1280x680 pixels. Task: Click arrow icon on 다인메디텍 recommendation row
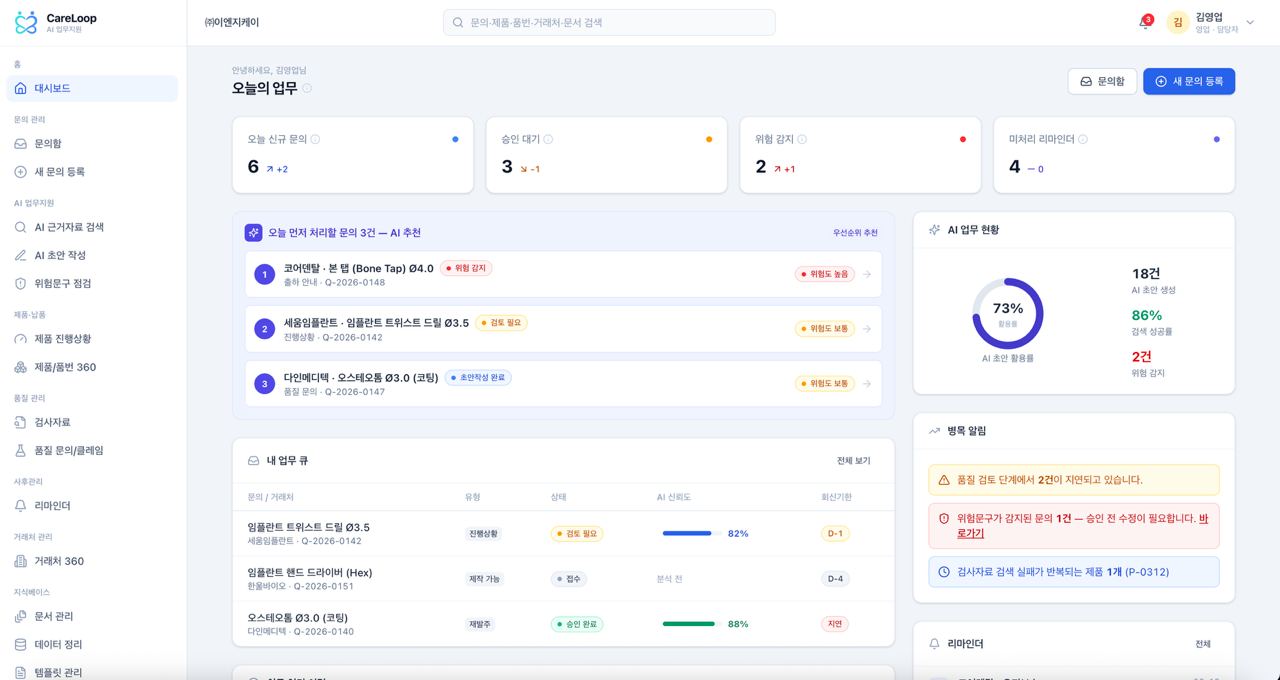[867, 384]
